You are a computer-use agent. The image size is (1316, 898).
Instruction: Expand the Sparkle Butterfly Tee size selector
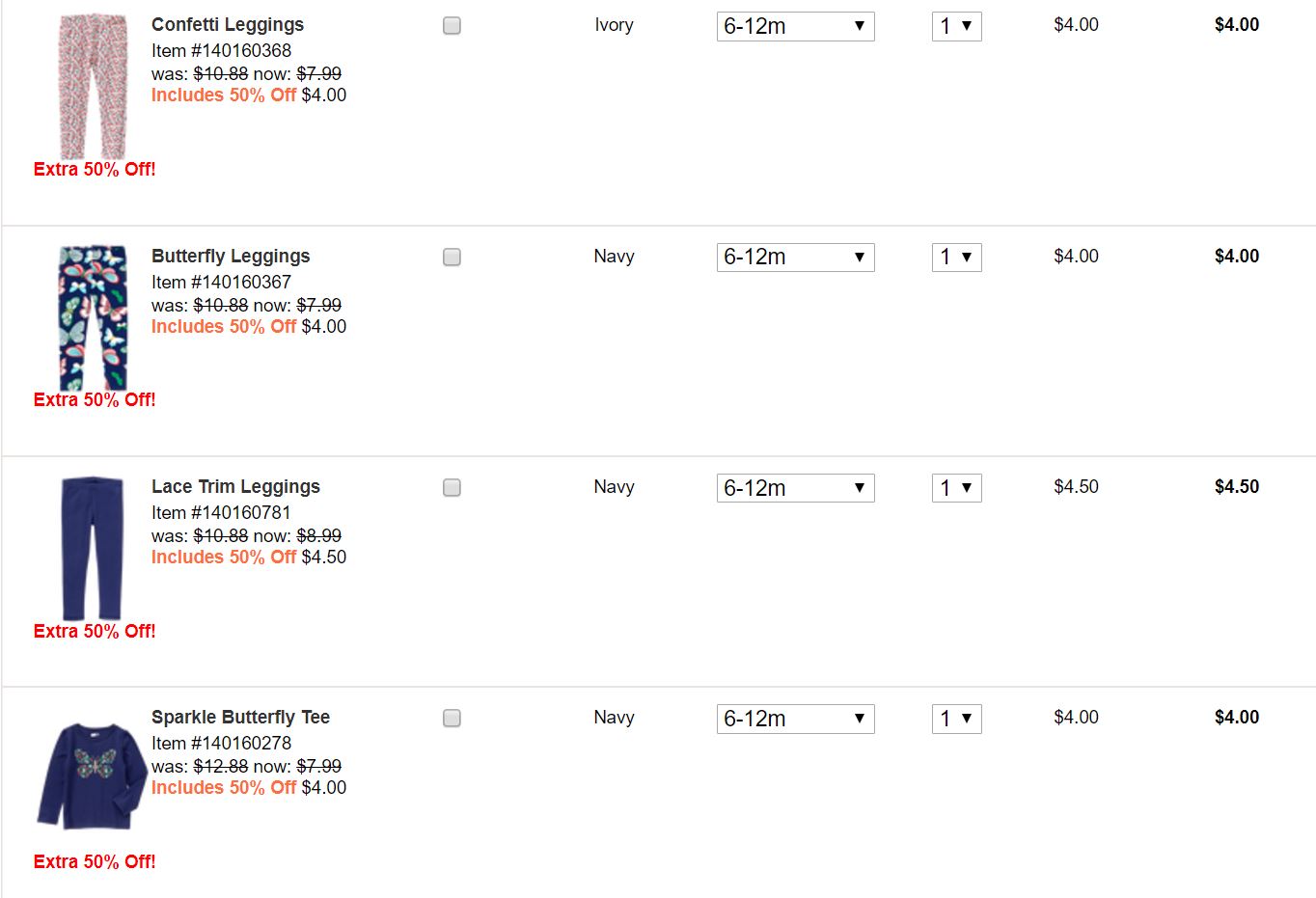(x=795, y=719)
